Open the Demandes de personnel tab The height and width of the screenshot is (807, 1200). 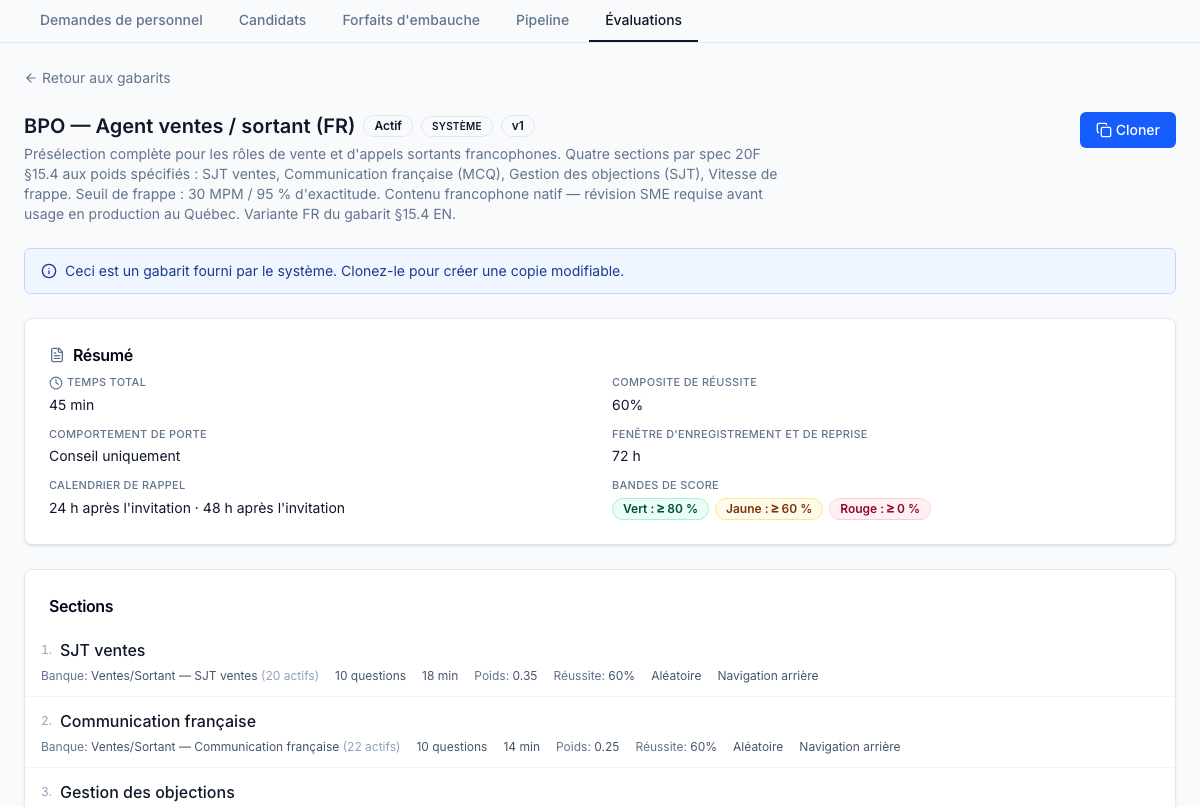121,20
